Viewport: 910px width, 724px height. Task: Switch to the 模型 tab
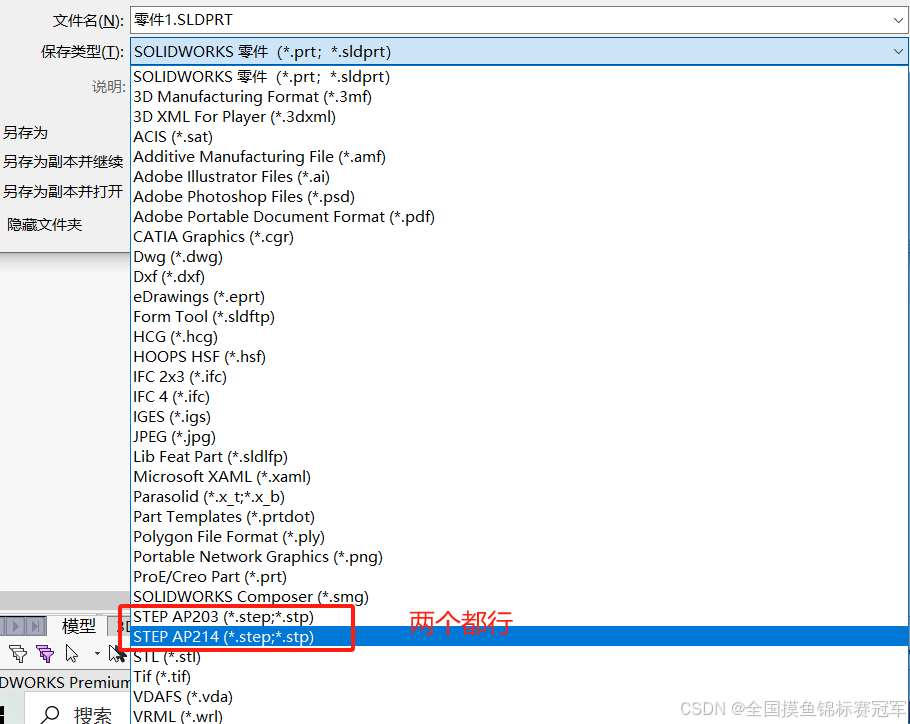(78, 626)
